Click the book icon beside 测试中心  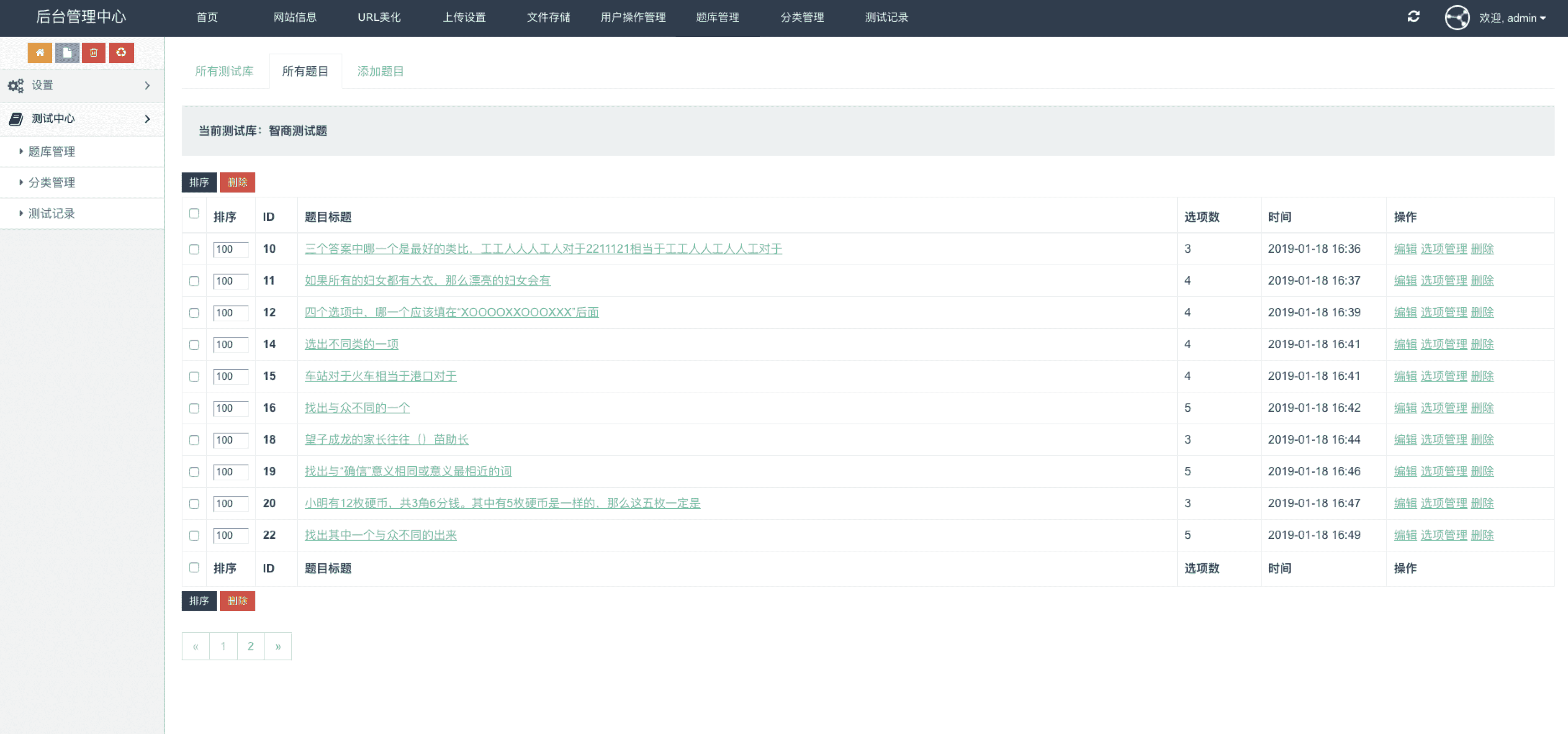tap(16, 119)
